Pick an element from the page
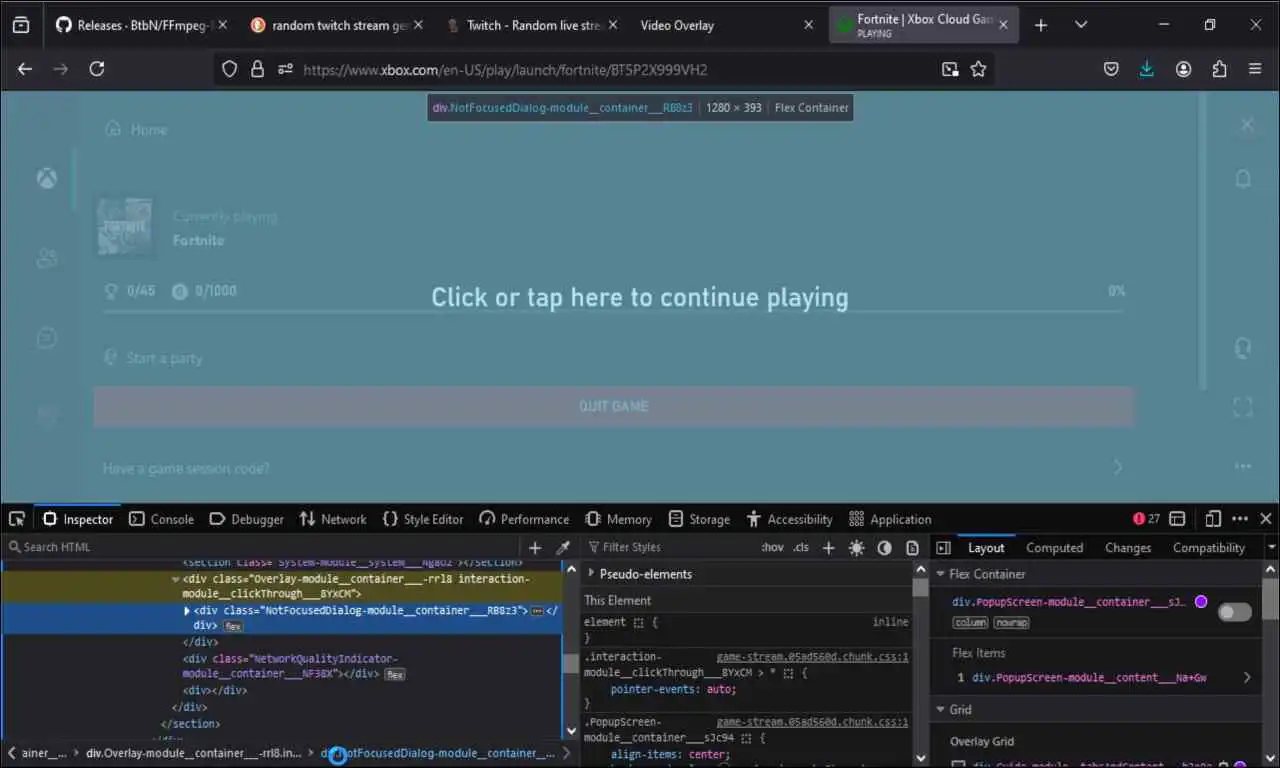 (x=17, y=519)
